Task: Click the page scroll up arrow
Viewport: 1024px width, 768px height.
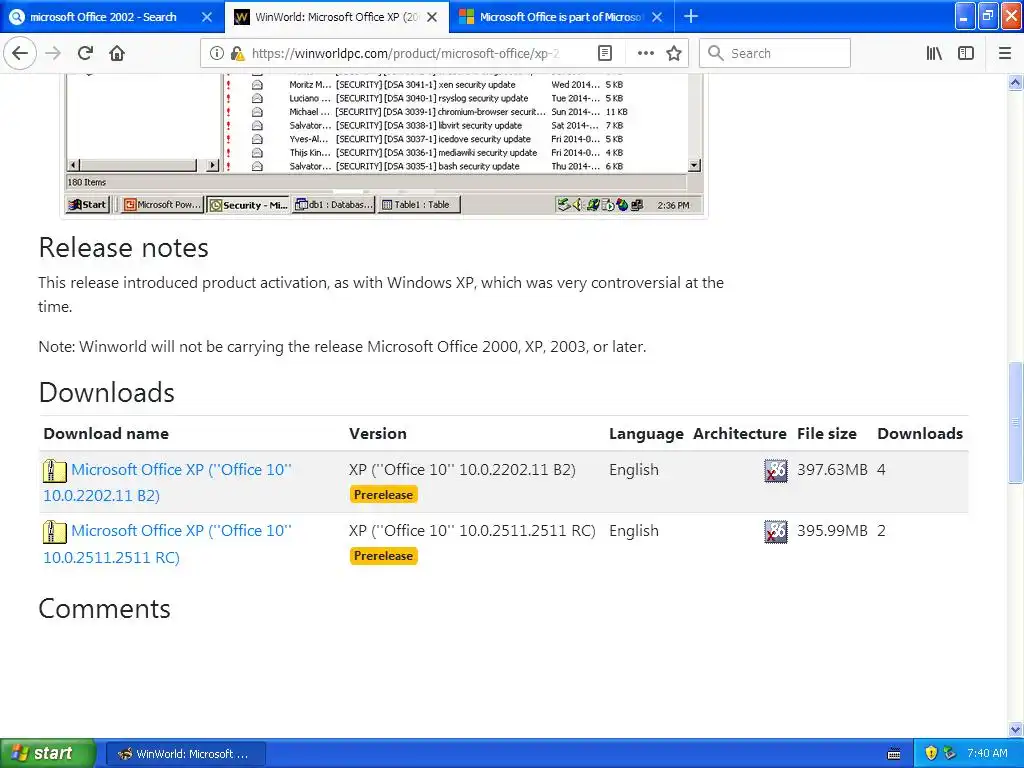Action: 1015,83
